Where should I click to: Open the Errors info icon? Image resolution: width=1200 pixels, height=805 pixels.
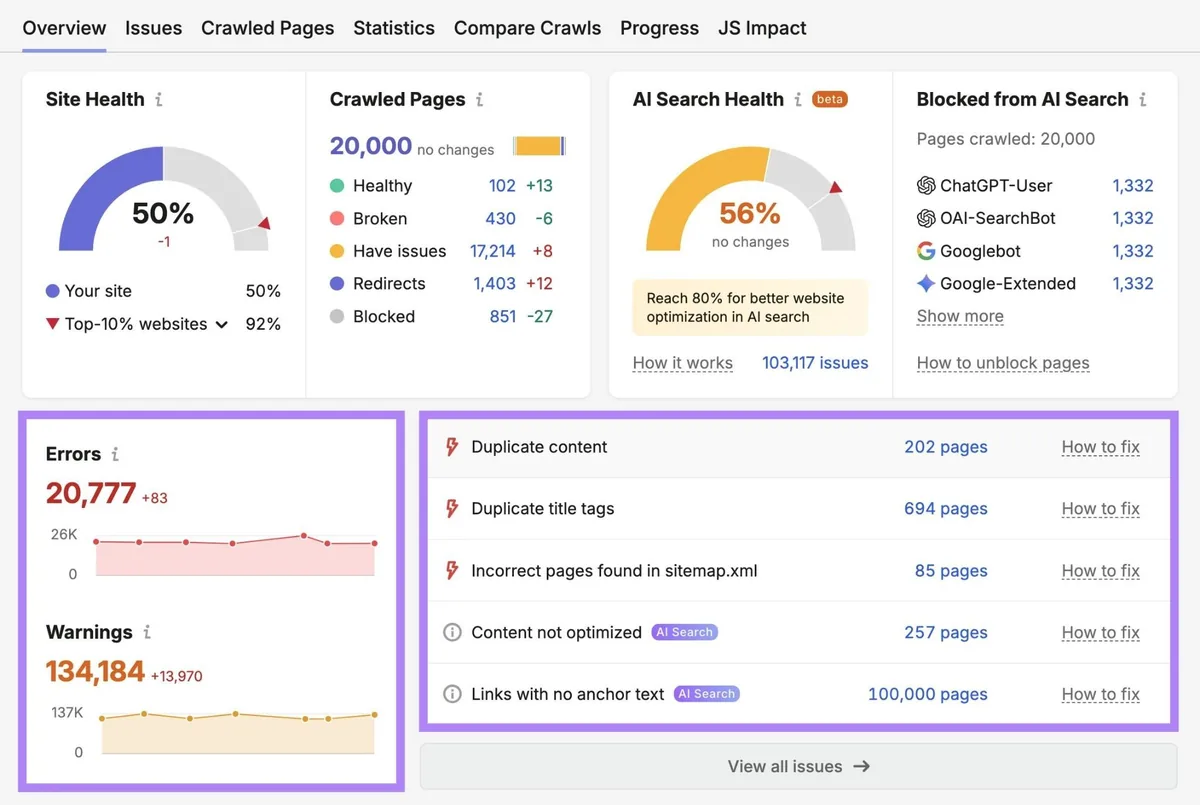pos(115,454)
